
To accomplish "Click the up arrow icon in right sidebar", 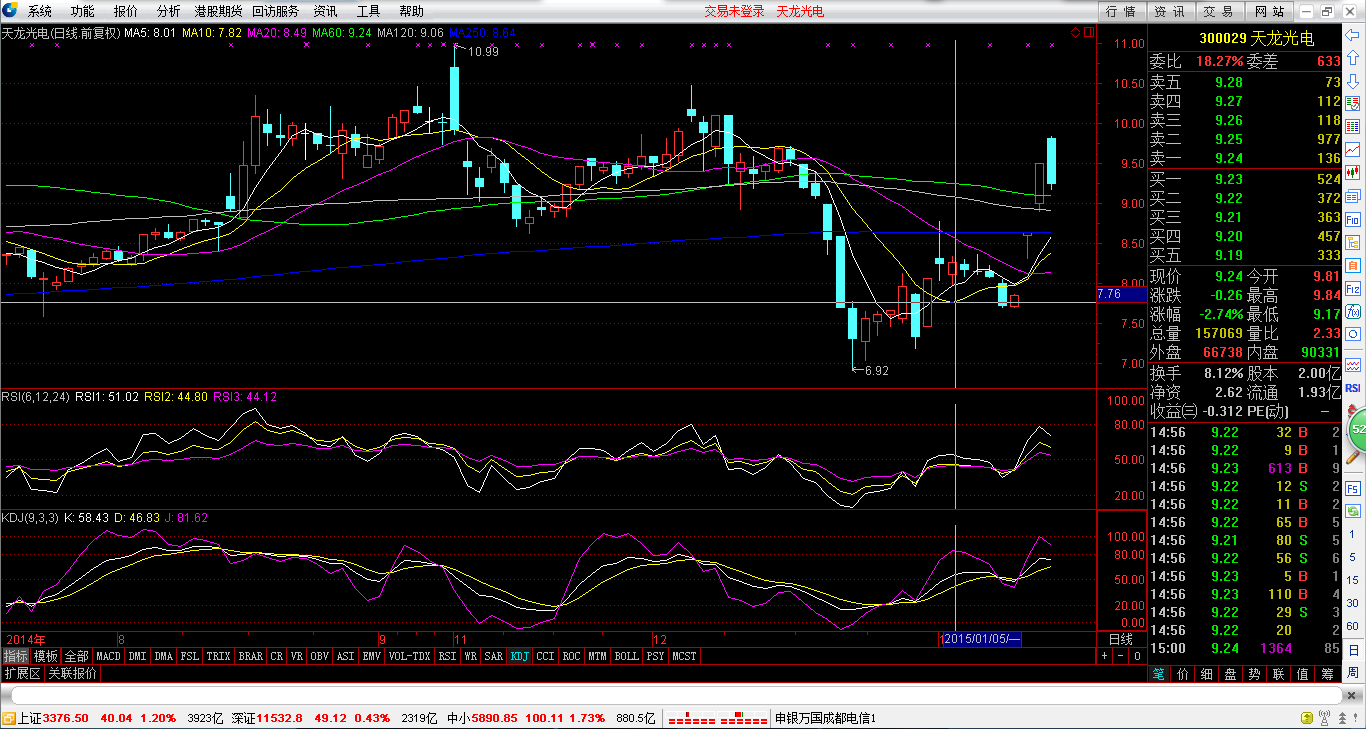I will coord(1352,57).
